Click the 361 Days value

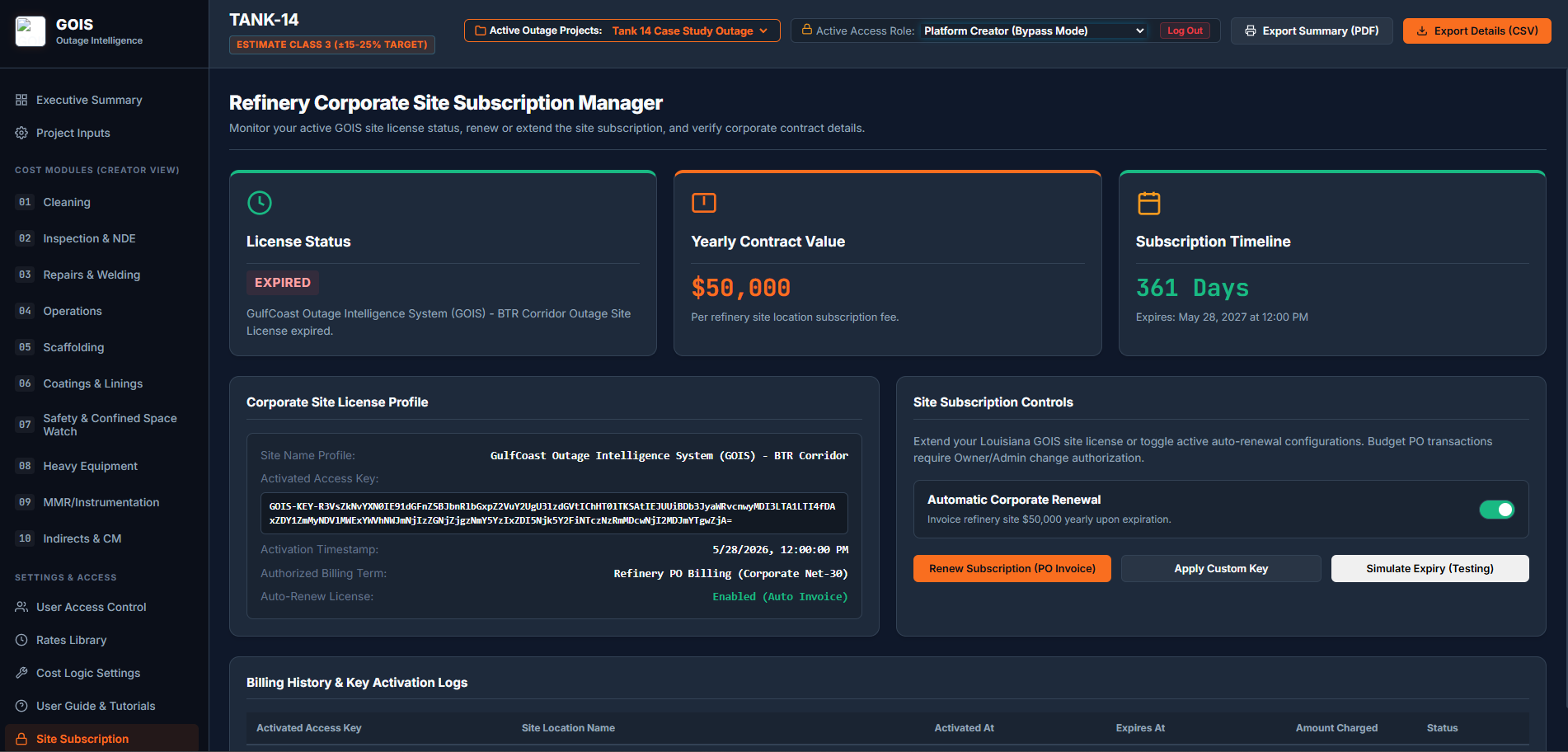tap(1192, 288)
